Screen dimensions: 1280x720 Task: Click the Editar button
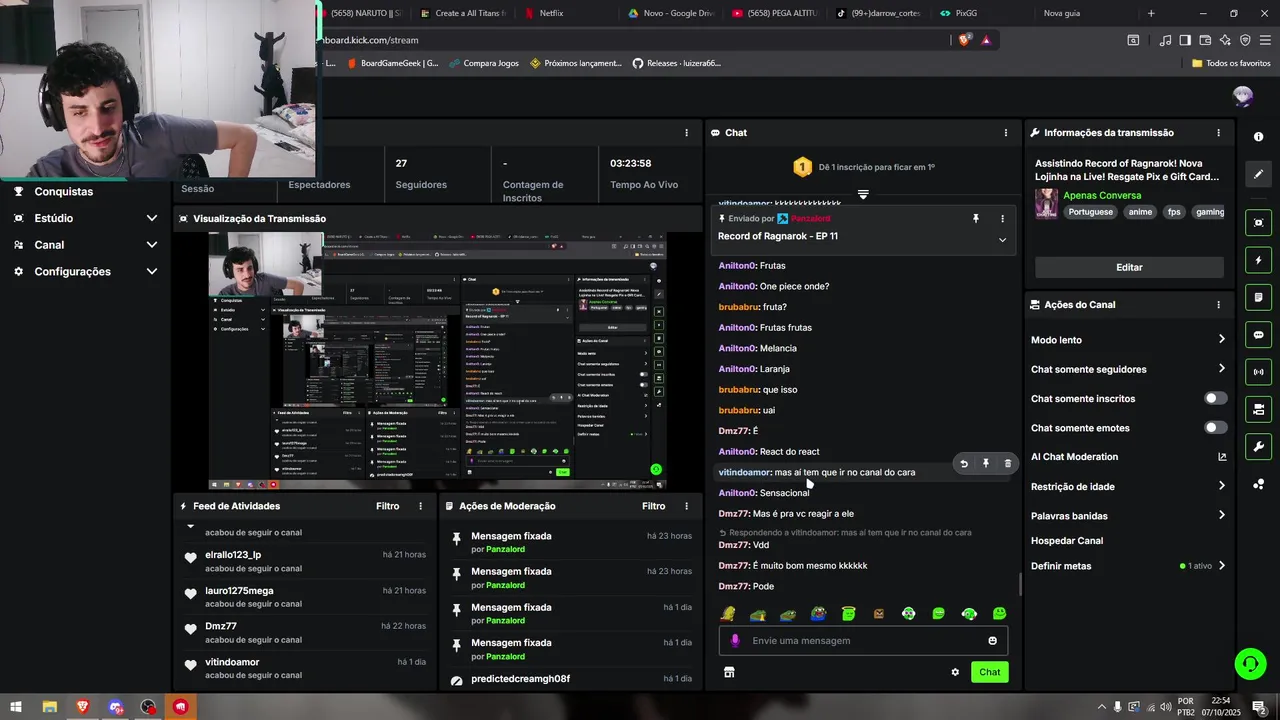click(1129, 267)
